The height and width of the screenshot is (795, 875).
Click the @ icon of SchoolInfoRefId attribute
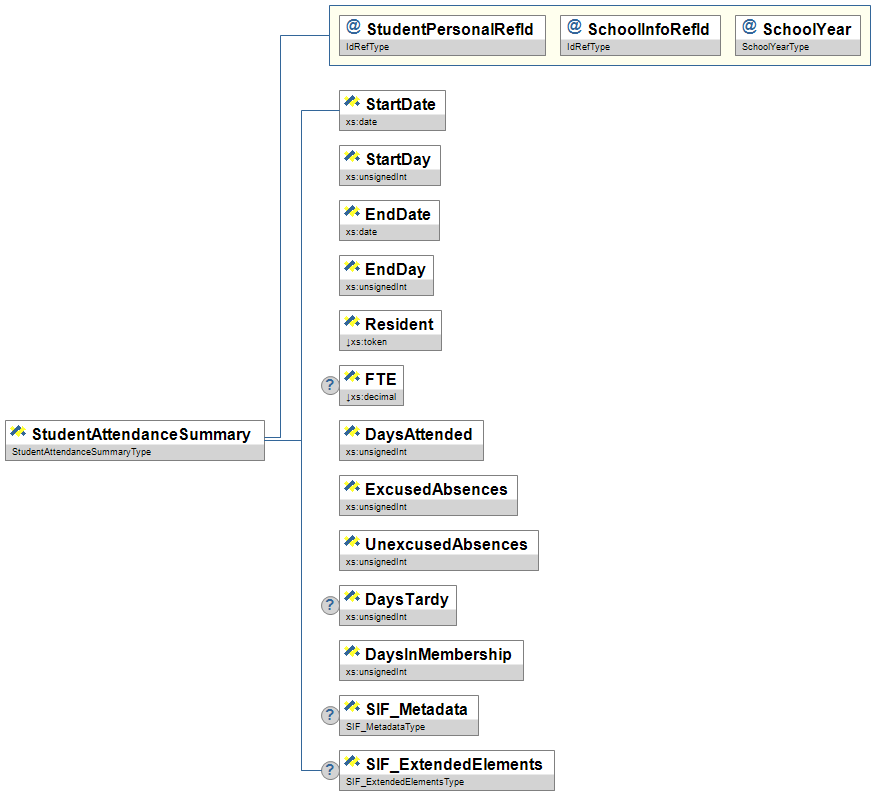coord(574,28)
